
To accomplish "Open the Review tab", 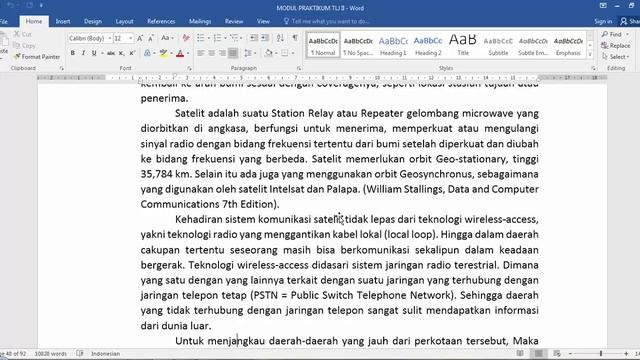I will coord(234,21).
